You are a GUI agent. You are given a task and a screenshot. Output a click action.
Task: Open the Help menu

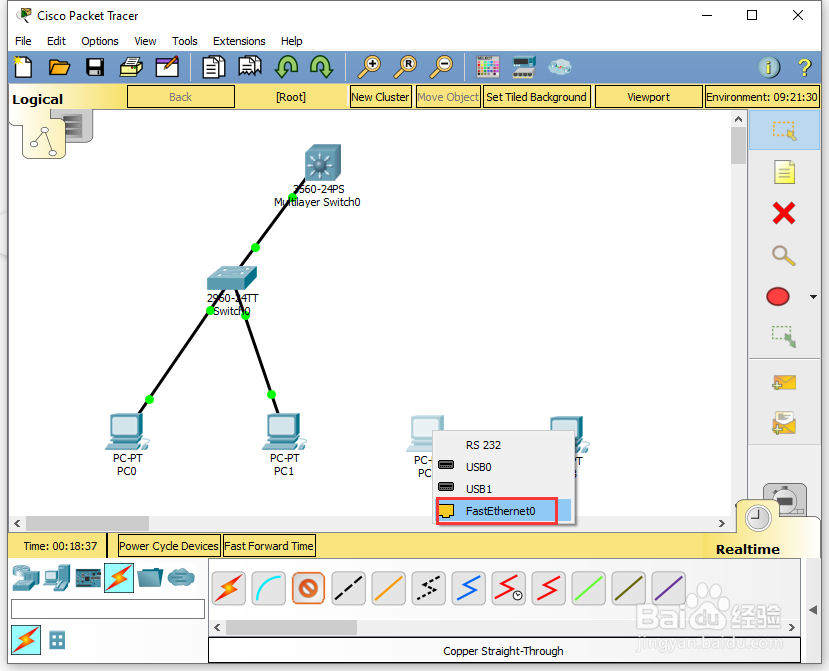(x=291, y=41)
